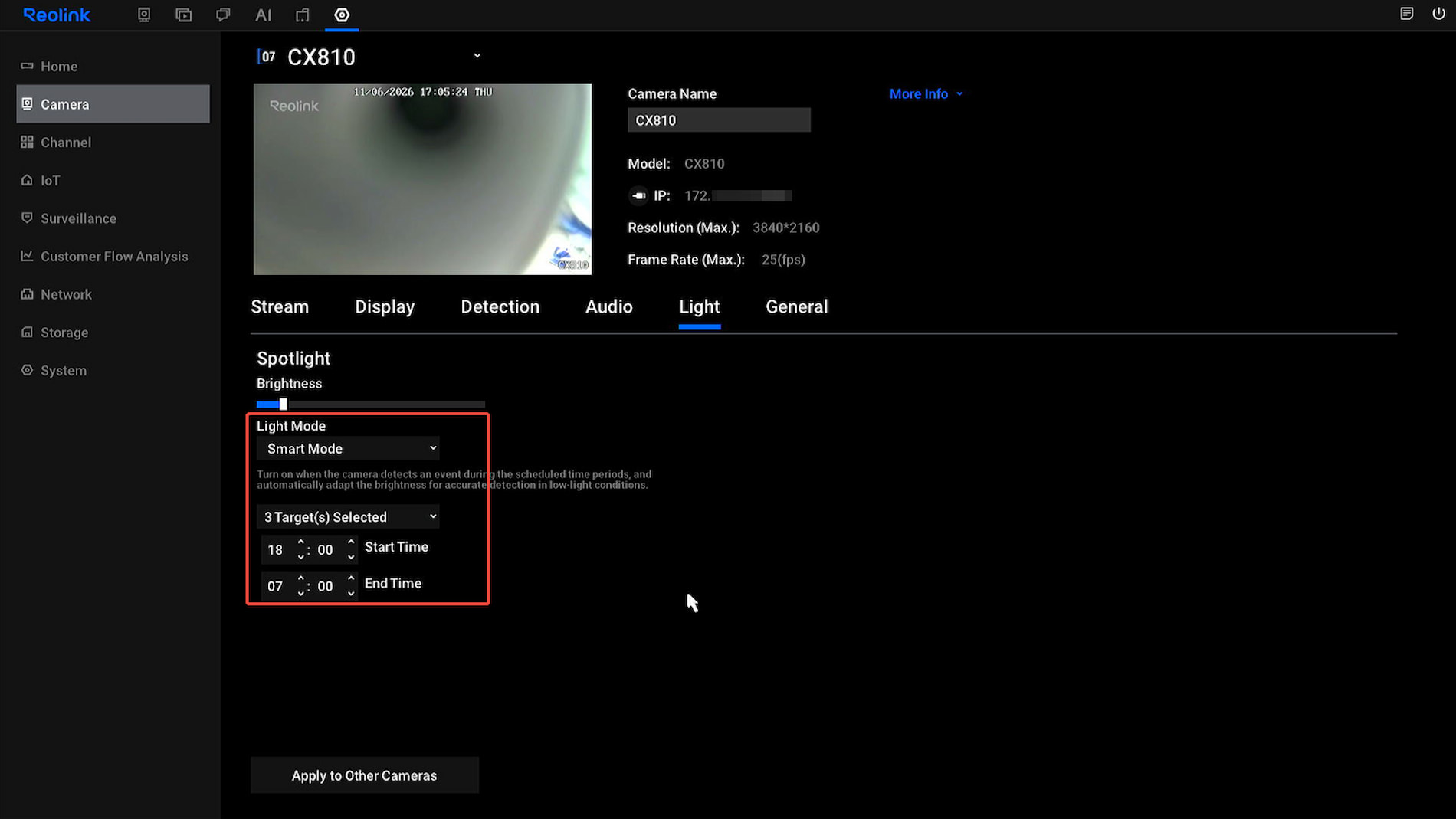Viewport: 1456px width, 819px height.
Task: Open Channel settings in sidebar
Action: [x=113, y=142]
